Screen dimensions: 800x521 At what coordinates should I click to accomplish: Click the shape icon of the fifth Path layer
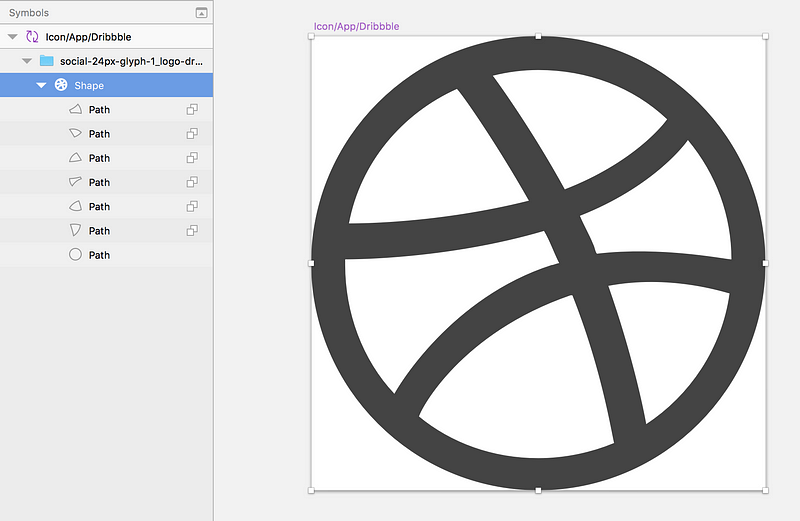pos(75,206)
